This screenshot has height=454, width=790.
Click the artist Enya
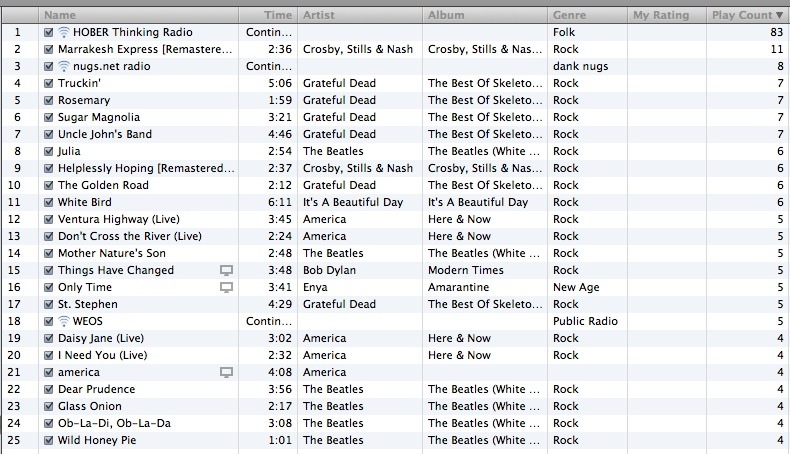click(315, 287)
